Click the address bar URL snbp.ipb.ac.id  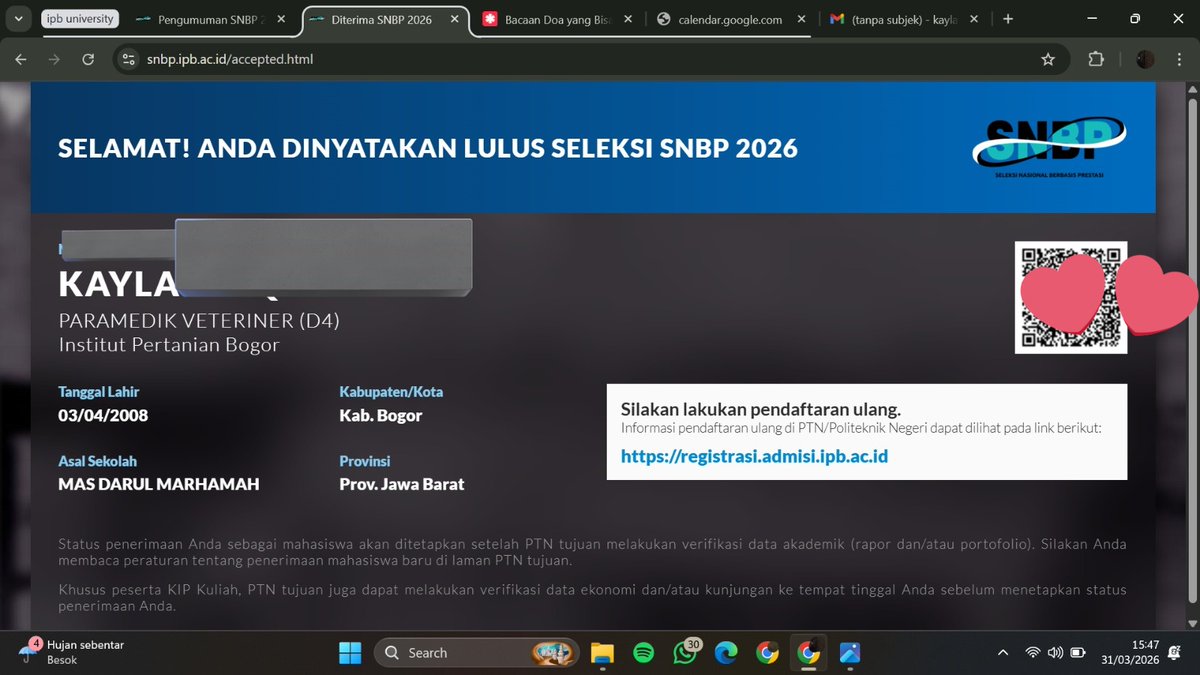point(230,59)
